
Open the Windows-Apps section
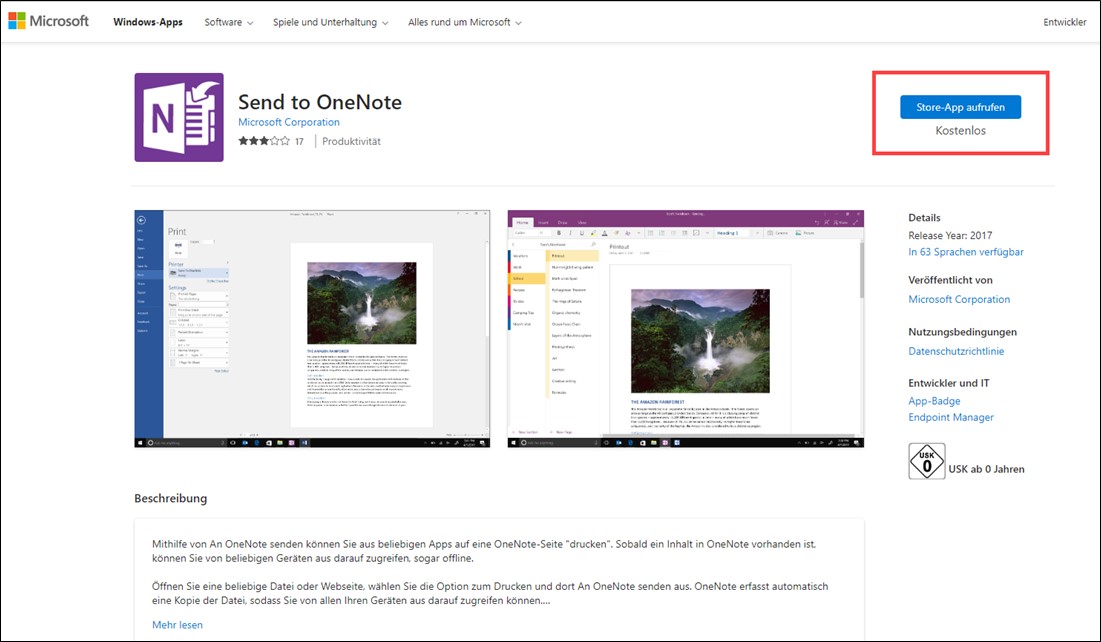point(147,22)
